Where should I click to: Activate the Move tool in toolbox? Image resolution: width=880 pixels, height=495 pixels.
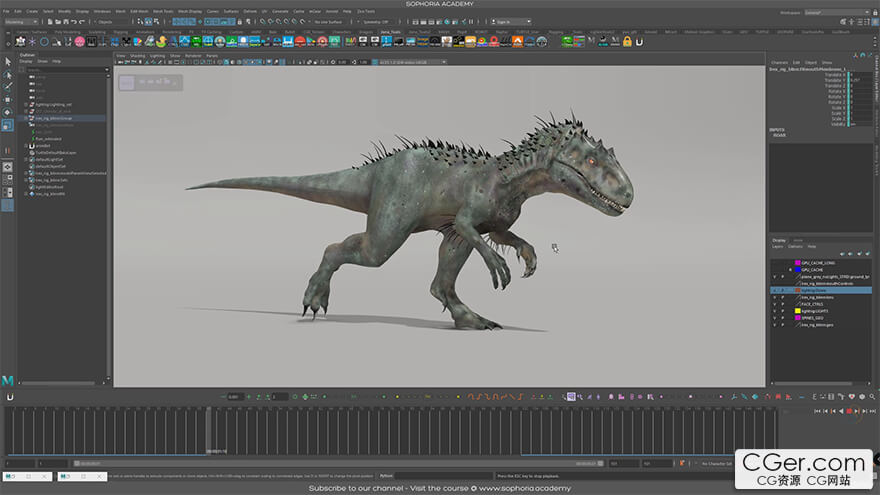pos(8,99)
